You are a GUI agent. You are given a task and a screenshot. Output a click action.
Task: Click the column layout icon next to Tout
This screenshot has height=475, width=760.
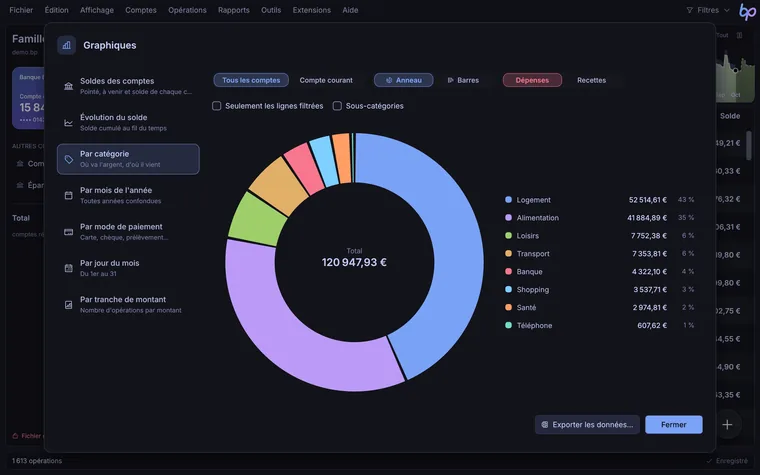(739, 35)
